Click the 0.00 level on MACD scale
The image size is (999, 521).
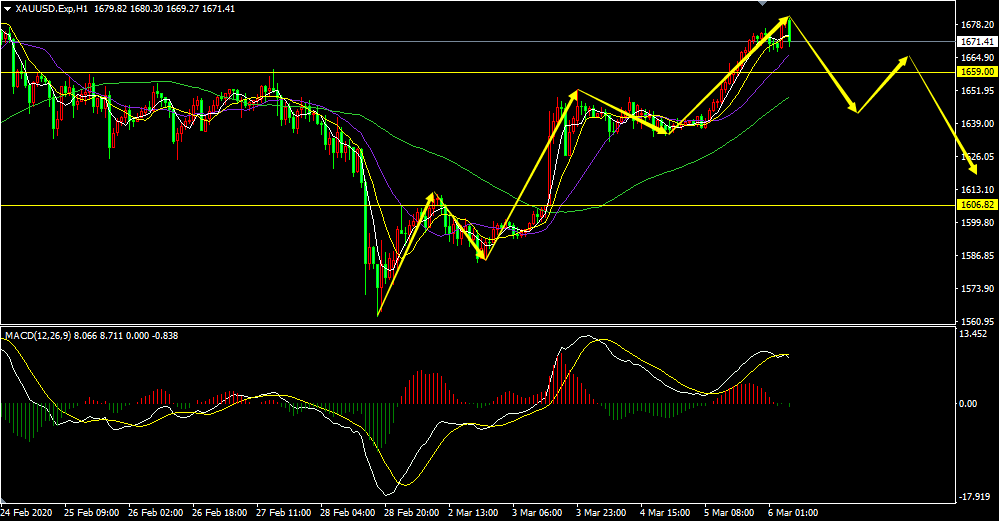(968, 403)
